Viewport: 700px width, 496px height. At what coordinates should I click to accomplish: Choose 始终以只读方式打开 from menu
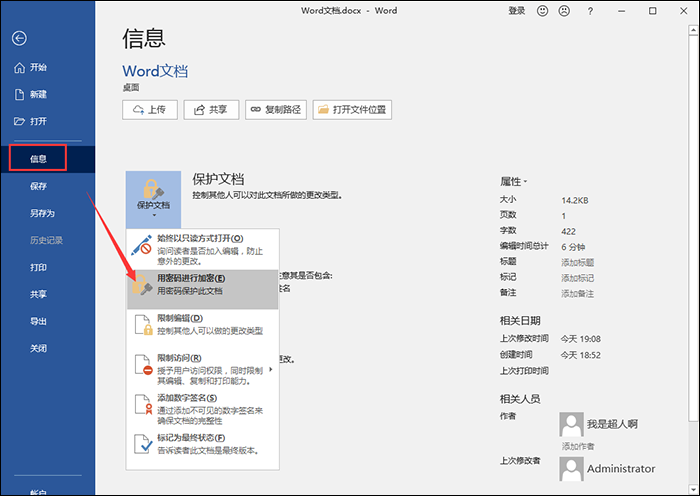pyautogui.click(x=203, y=249)
